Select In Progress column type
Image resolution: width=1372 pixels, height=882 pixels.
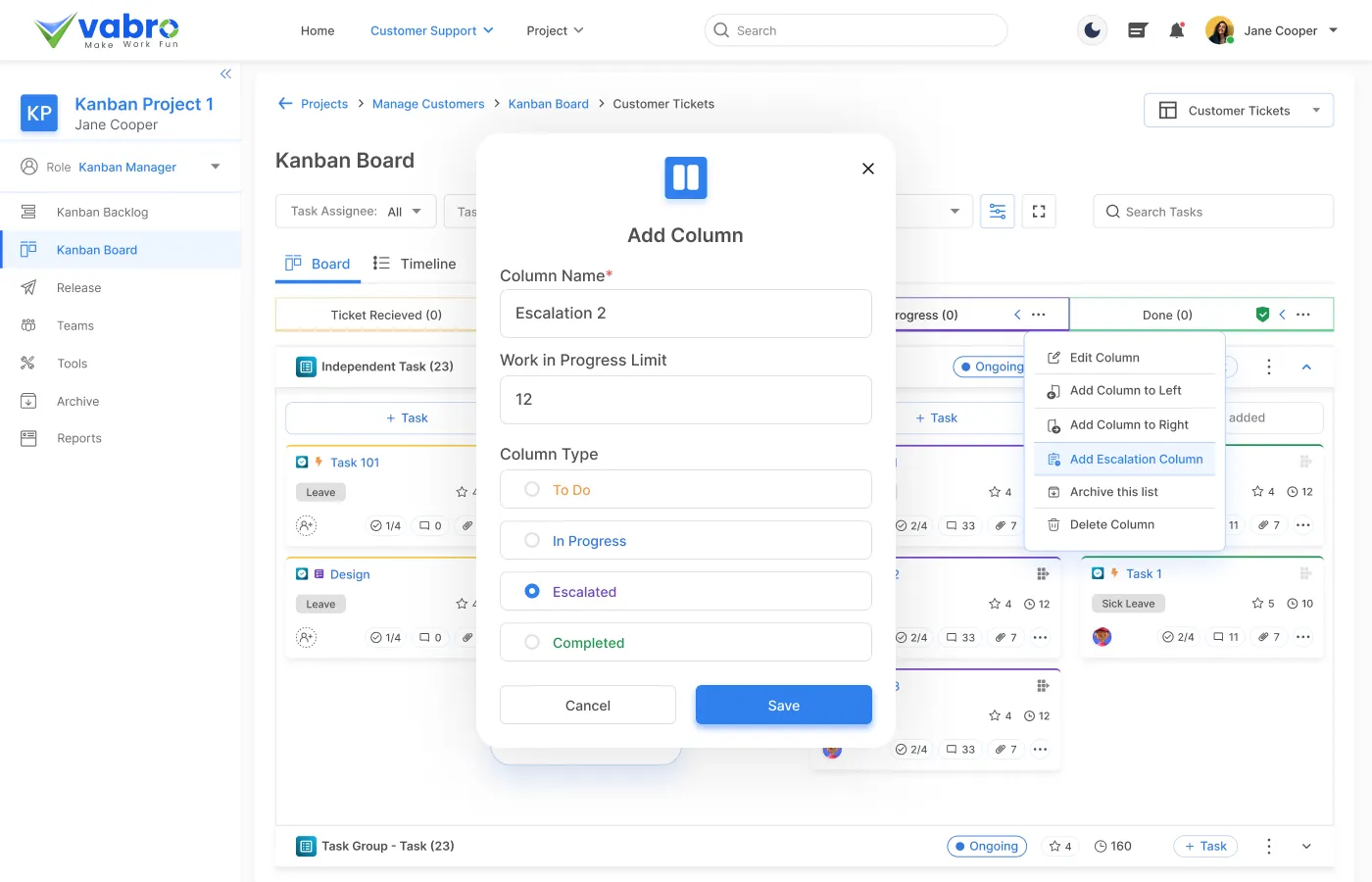[532, 540]
